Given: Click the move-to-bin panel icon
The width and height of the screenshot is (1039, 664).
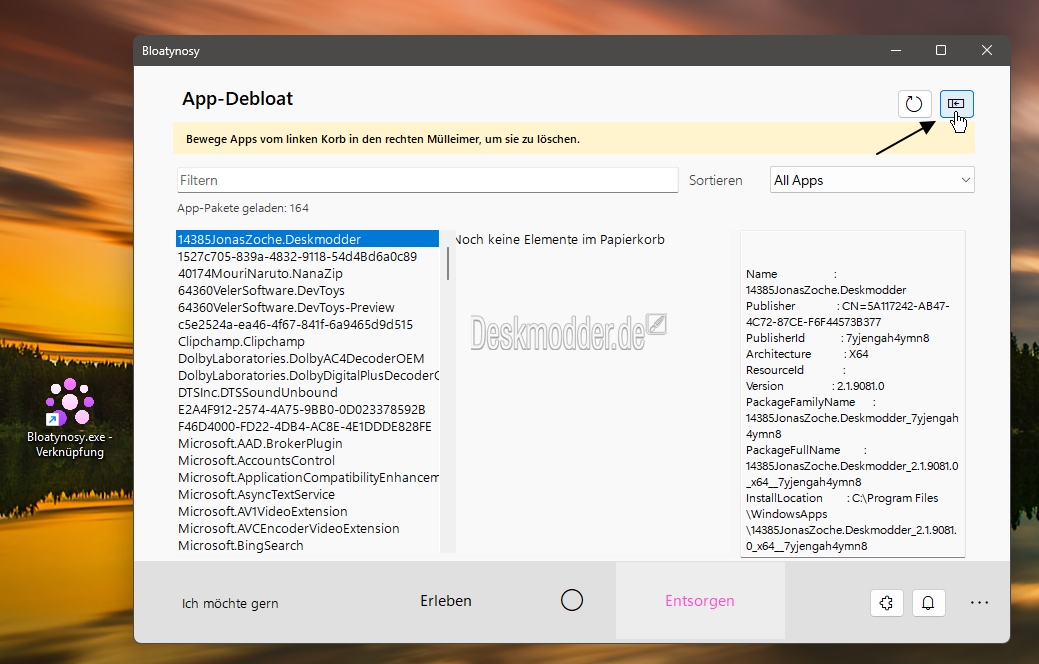Looking at the screenshot, I should (x=956, y=103).
